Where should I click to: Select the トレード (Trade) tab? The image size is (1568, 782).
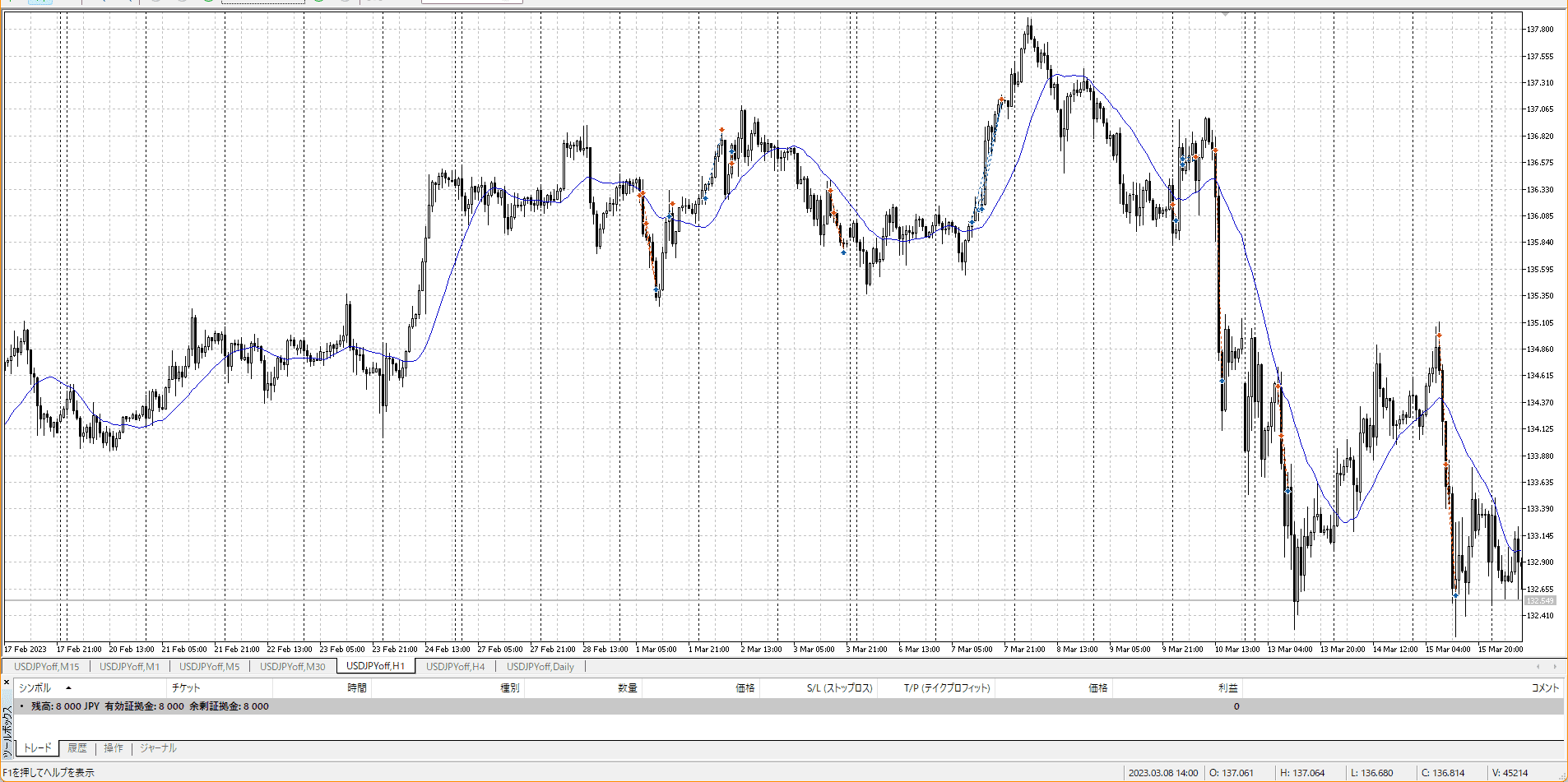pos(37,748)
